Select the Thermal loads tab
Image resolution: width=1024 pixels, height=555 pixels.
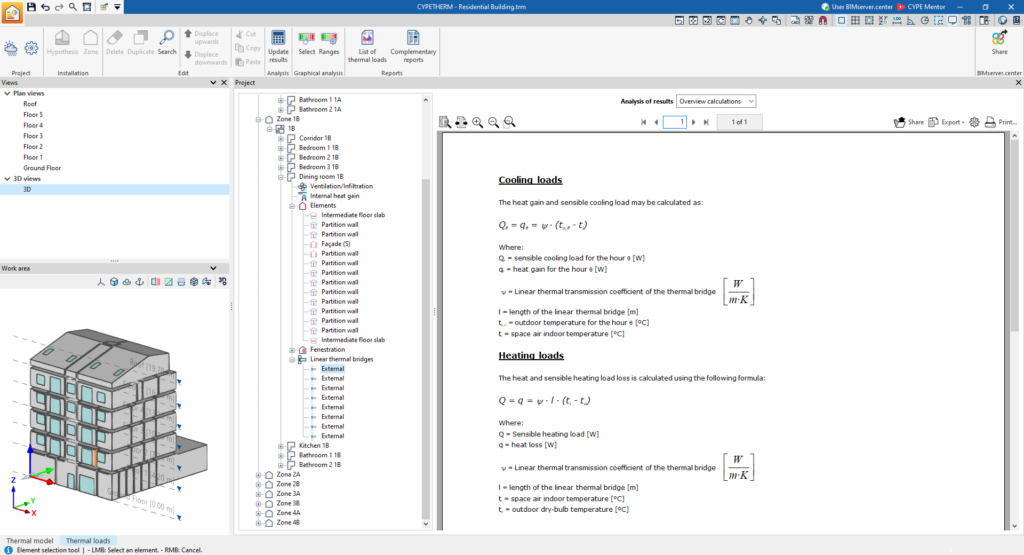click(88, 541)
